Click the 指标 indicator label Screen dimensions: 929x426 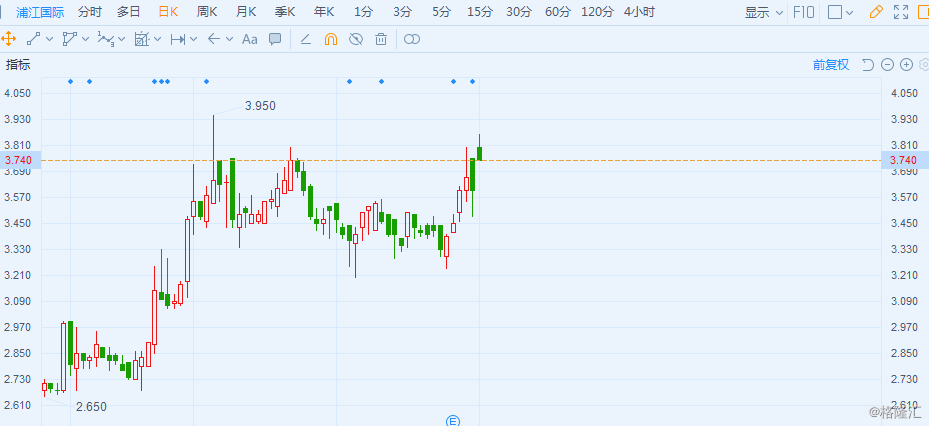tap(18, 65)
